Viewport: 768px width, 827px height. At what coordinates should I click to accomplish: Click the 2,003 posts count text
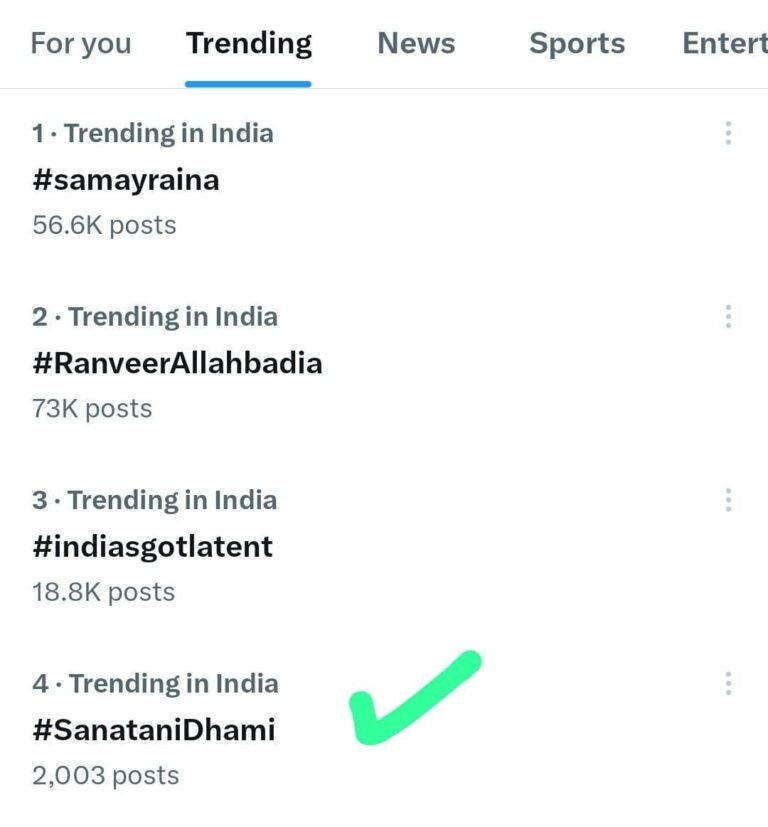[104, 775]
